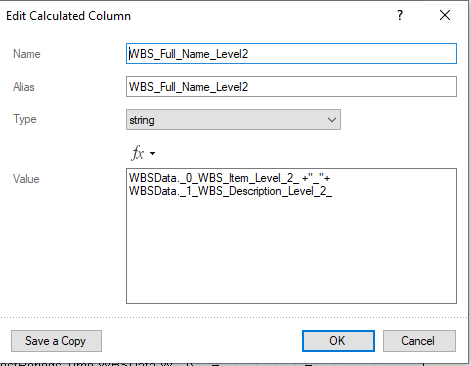Click the Value label
Image resolution: width=471 pixels, height=366 pixels.
pos(26,179)
